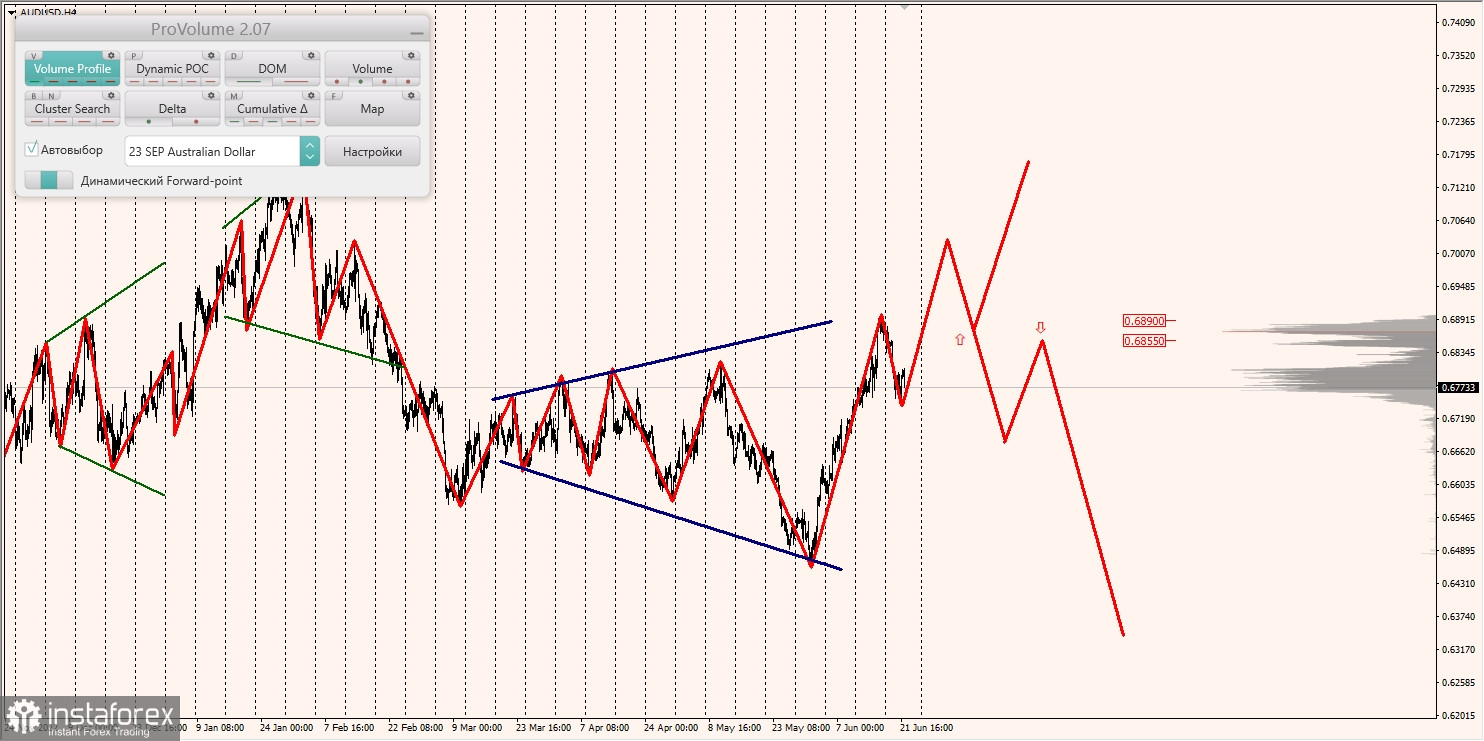Image resolution: width=1484 pixels, height=741 pixels.
Task: Click the 23 May 08:00 date label
Action: [800, 728]
